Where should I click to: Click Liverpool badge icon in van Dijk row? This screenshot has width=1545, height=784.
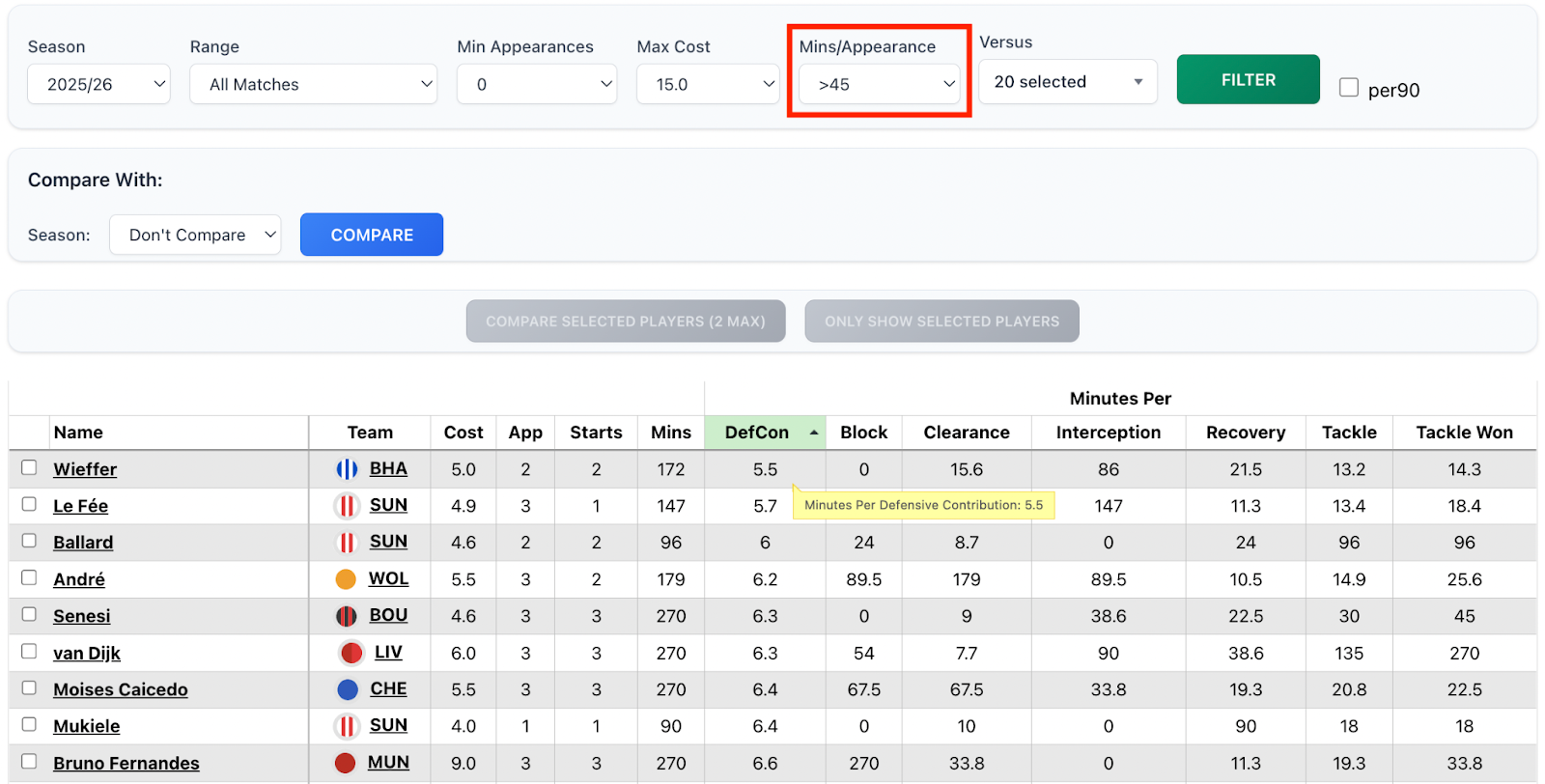[x=351, y=653]
